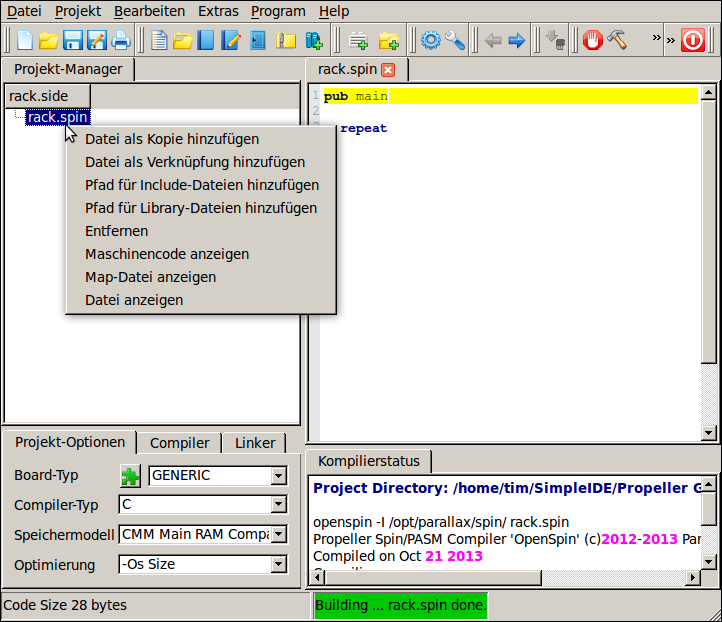Choose 'Entfernen' from the context menu
Screen dimensions: 722x622
pyautogui.click(x=116, y=231)
